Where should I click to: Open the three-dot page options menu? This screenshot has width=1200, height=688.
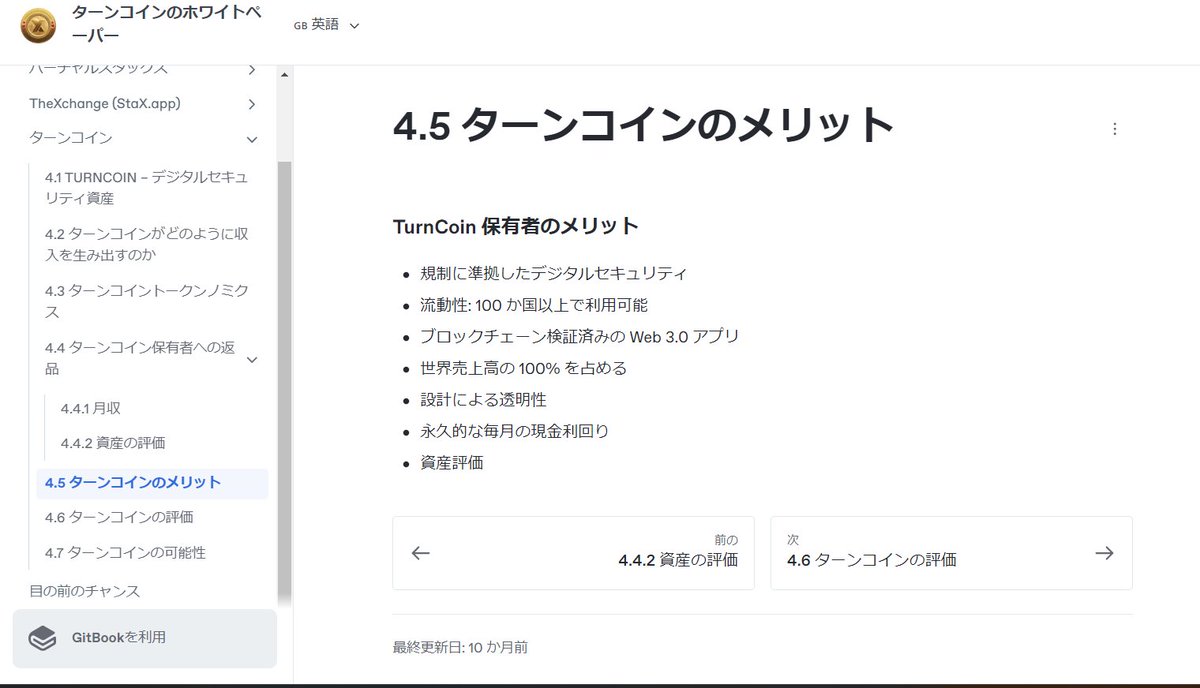click(x=1115, y=129)
